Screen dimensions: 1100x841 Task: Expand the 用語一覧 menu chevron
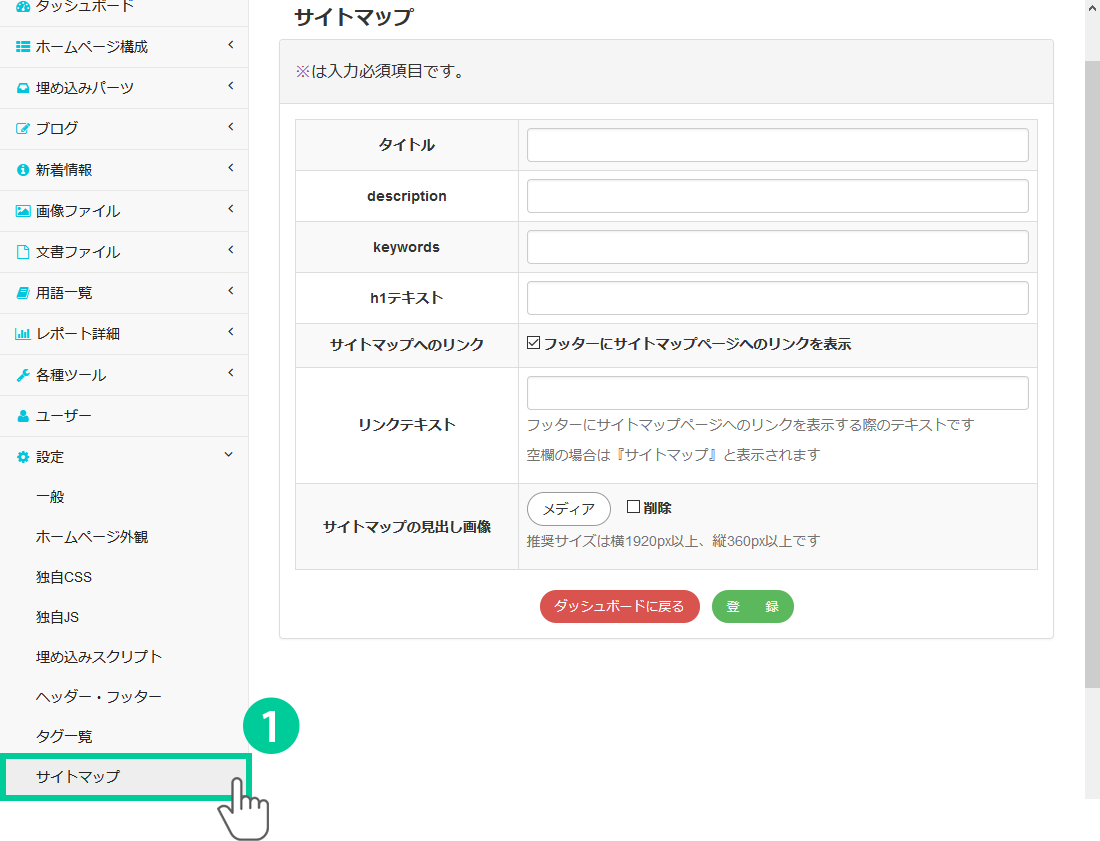(x=230, y=291)
